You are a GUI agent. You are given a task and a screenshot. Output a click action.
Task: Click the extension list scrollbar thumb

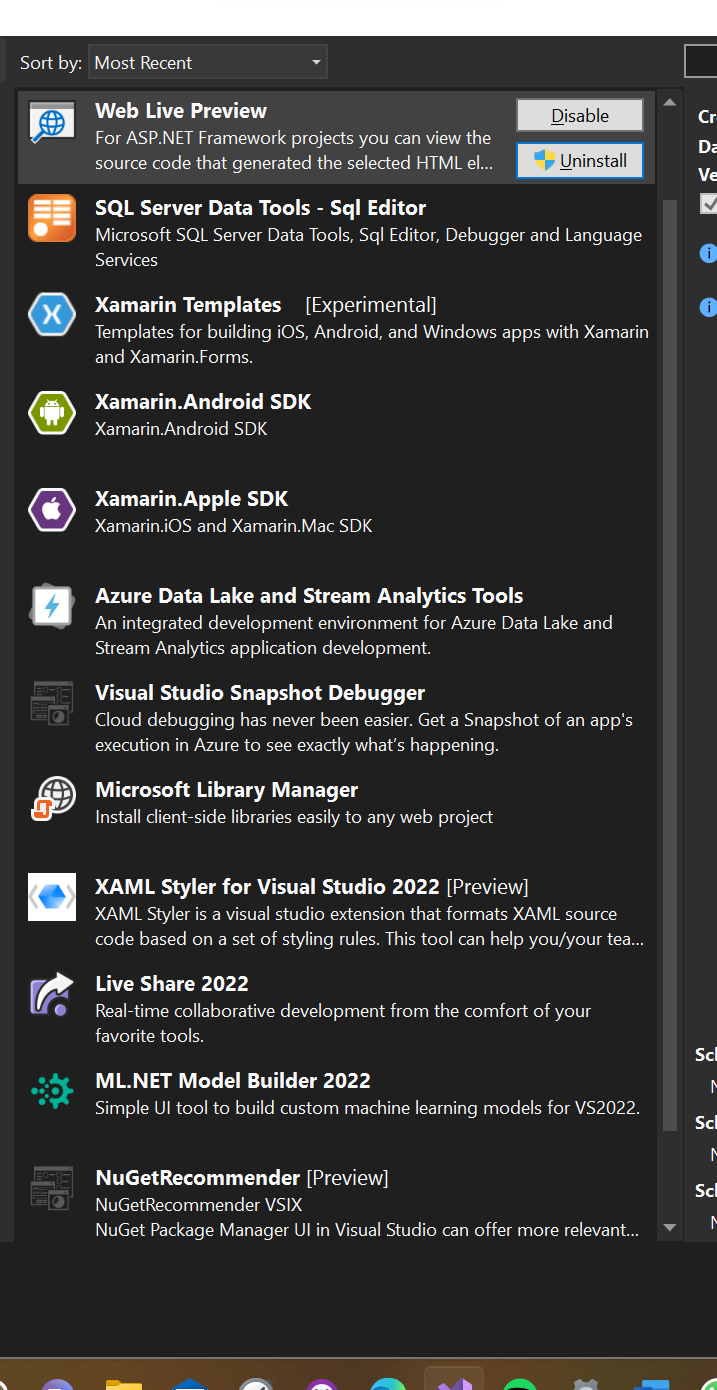670,665
